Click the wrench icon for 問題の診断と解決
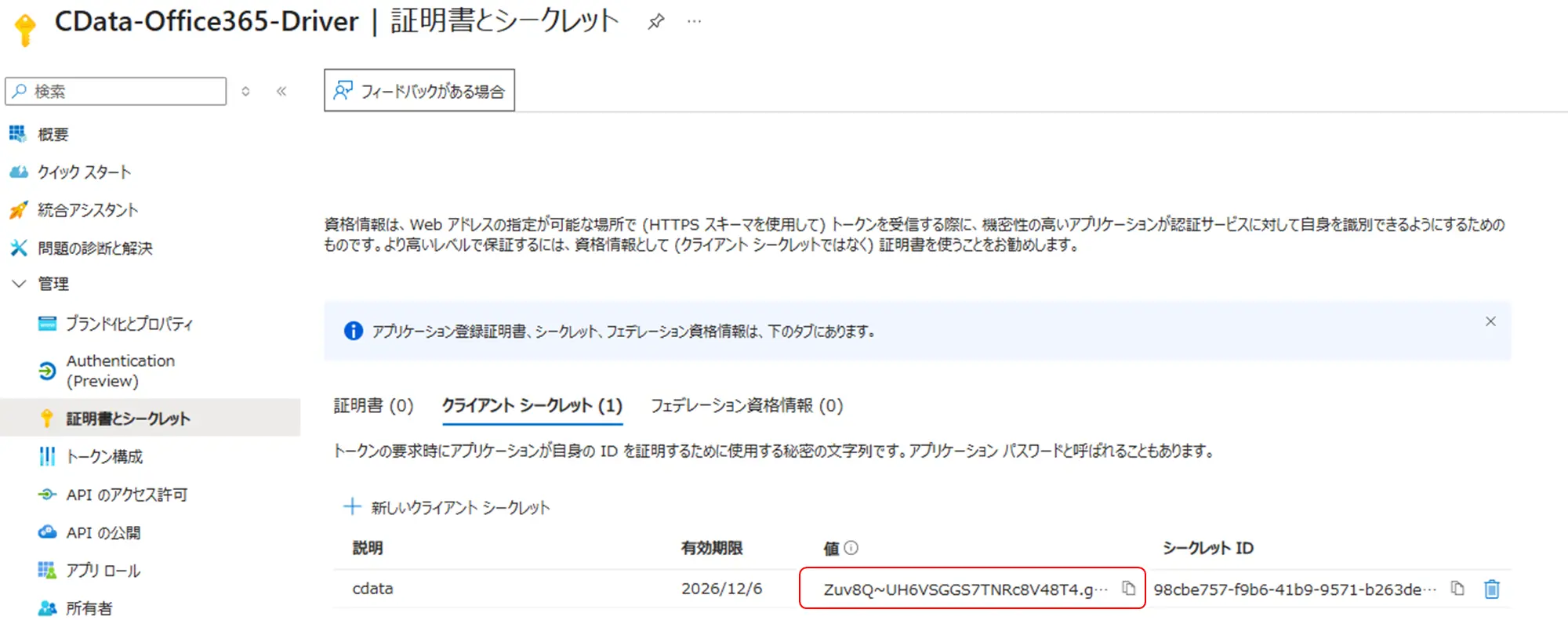 point(18,248)
